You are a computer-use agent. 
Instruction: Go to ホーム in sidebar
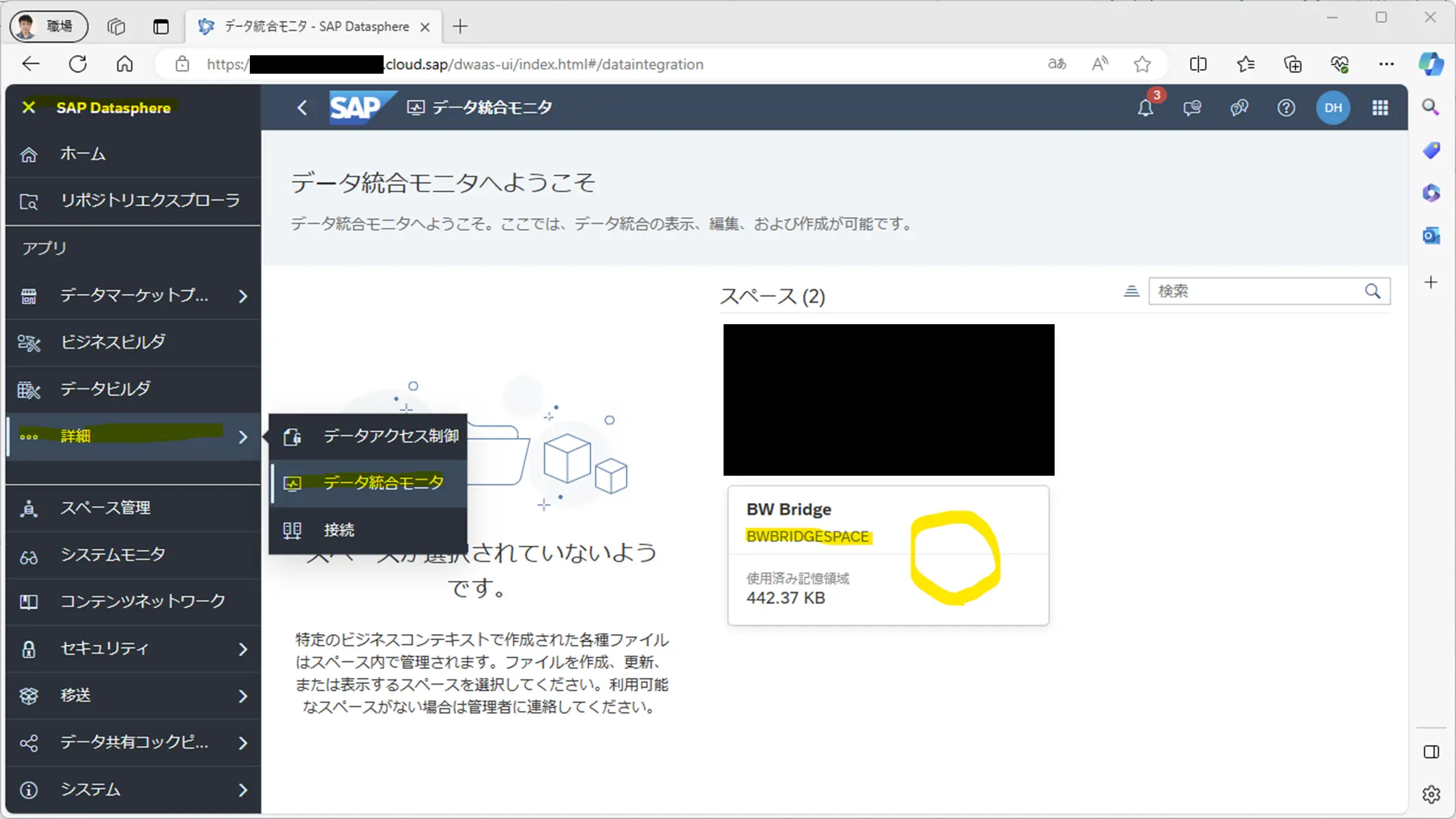click(133, 154)
